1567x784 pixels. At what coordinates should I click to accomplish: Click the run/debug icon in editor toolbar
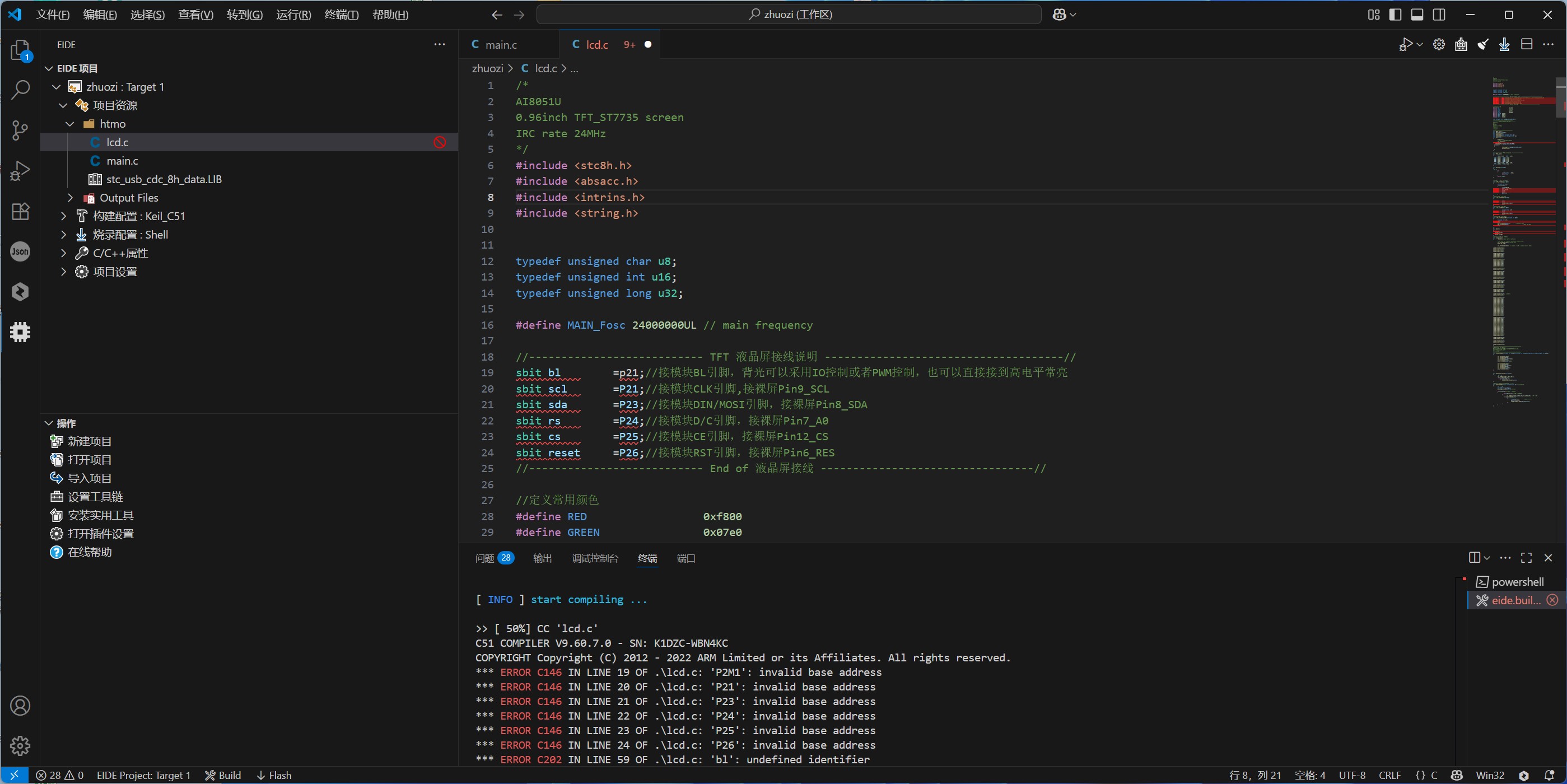point(1405,44)
